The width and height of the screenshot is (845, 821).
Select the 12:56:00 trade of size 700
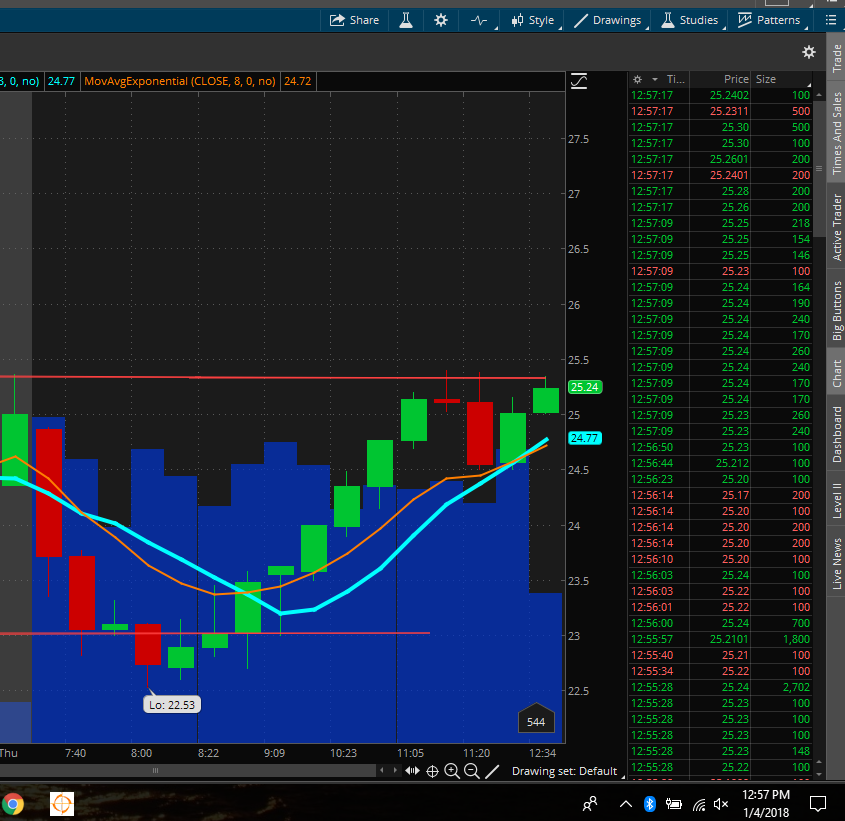pos(721,623)
